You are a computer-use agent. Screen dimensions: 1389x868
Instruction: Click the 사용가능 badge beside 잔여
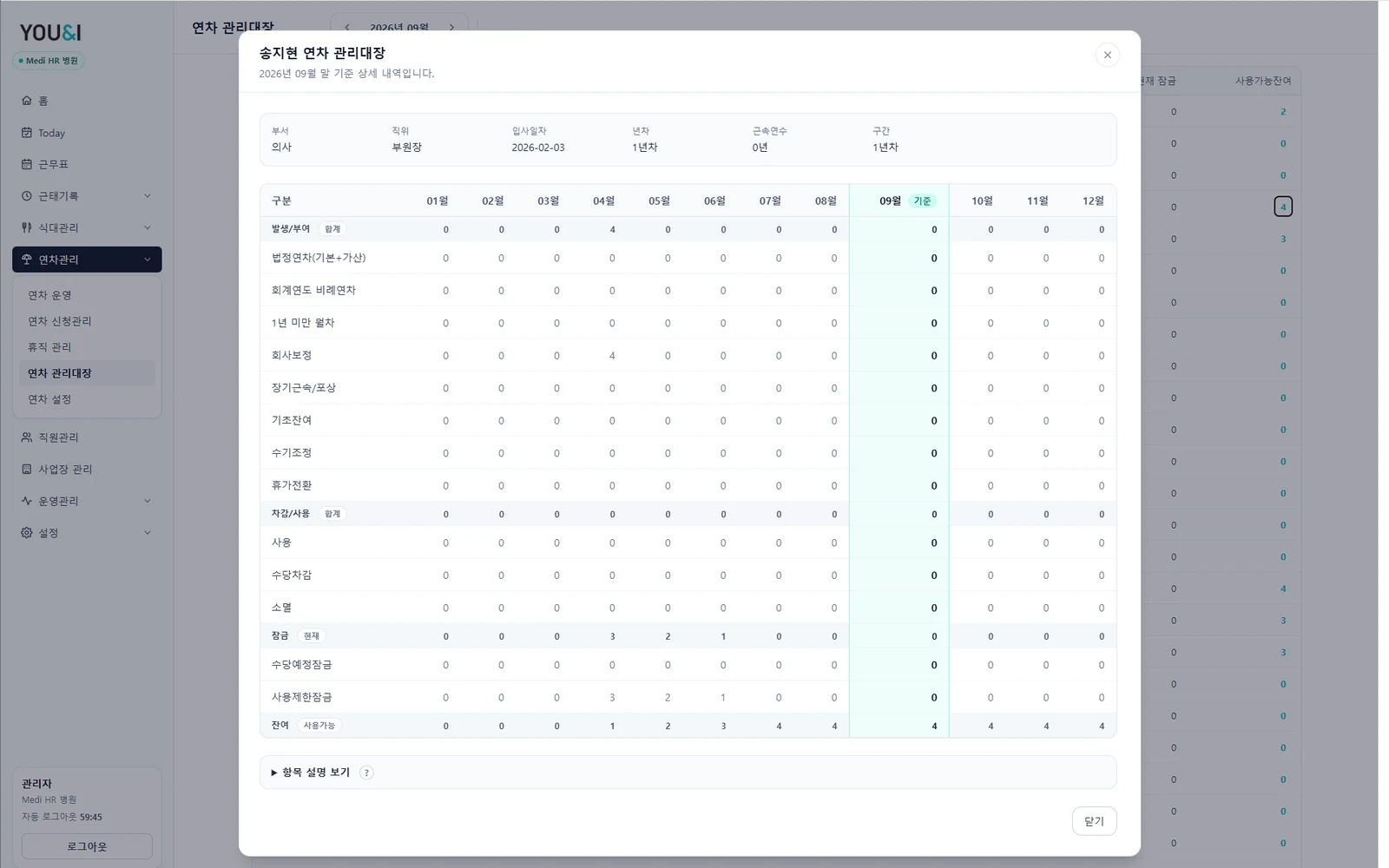point(319,726)
